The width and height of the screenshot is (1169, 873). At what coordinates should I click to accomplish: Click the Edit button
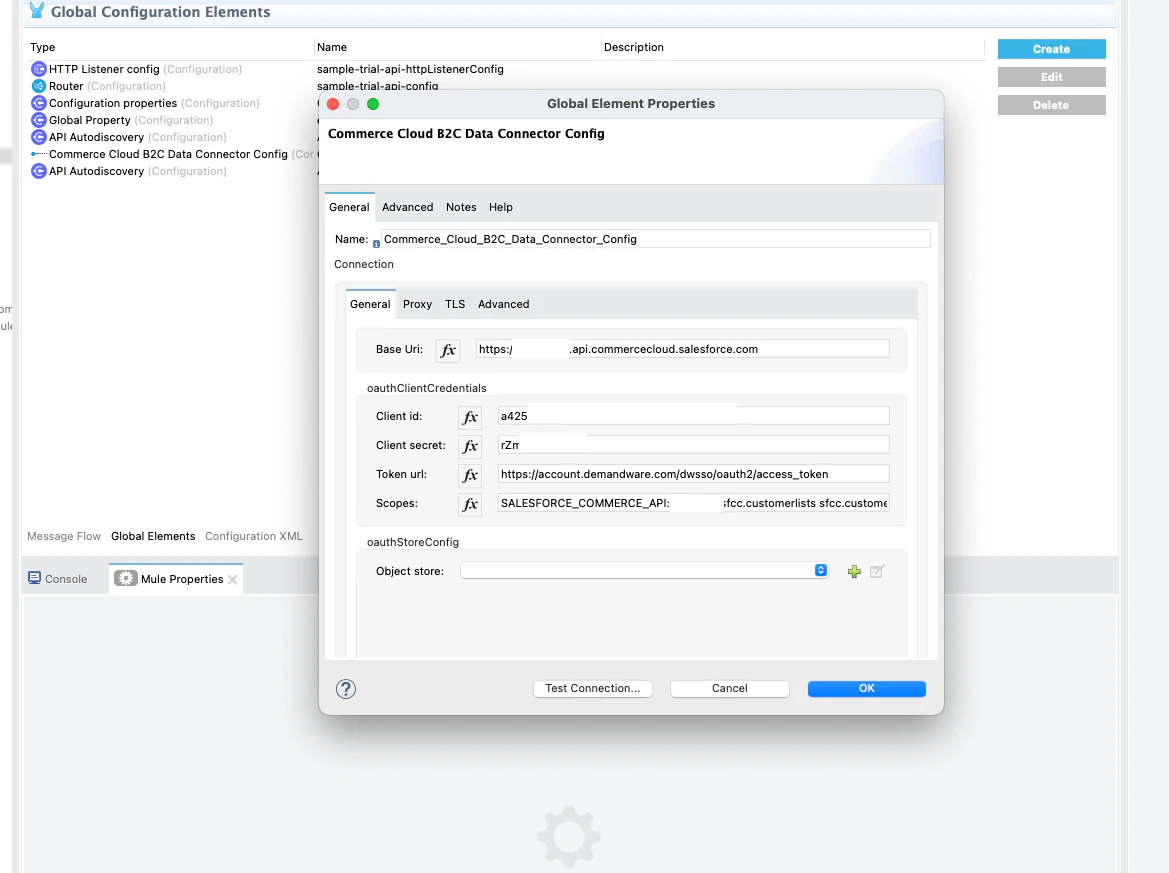point(1051,77)
